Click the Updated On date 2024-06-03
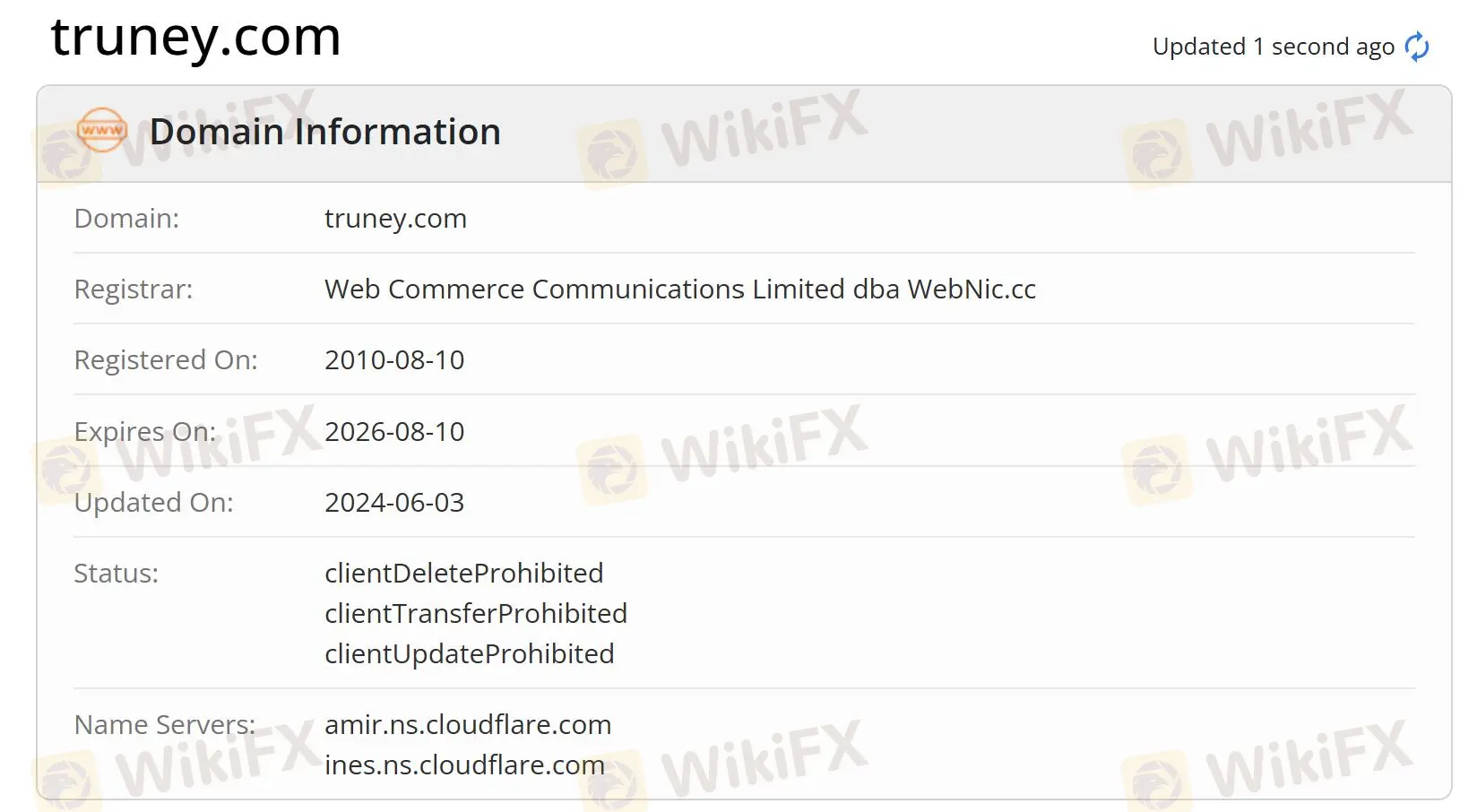This screenshot has height=812, width=1477. 394,502
